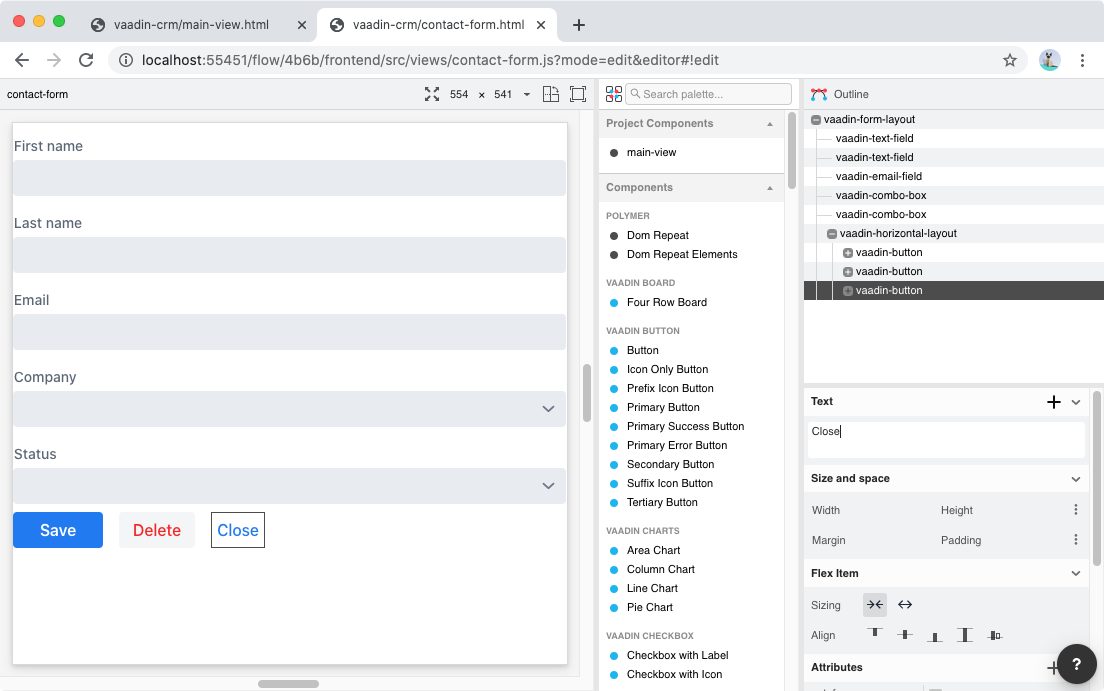Select the align top icon in Flex Item

pyautogui.click(x=875, y=635)
